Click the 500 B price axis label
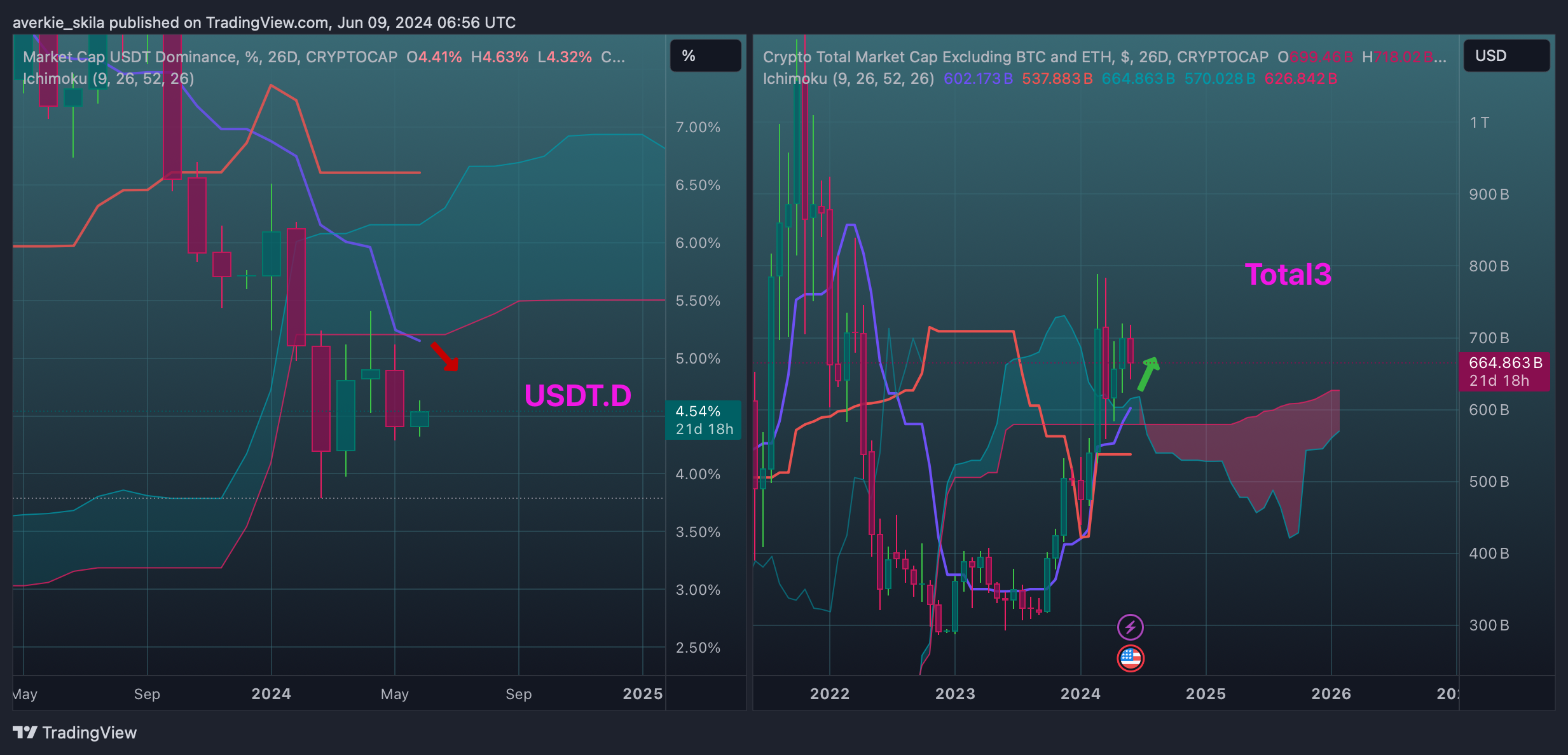1568x755 pixels. [x=1489, y=482]
